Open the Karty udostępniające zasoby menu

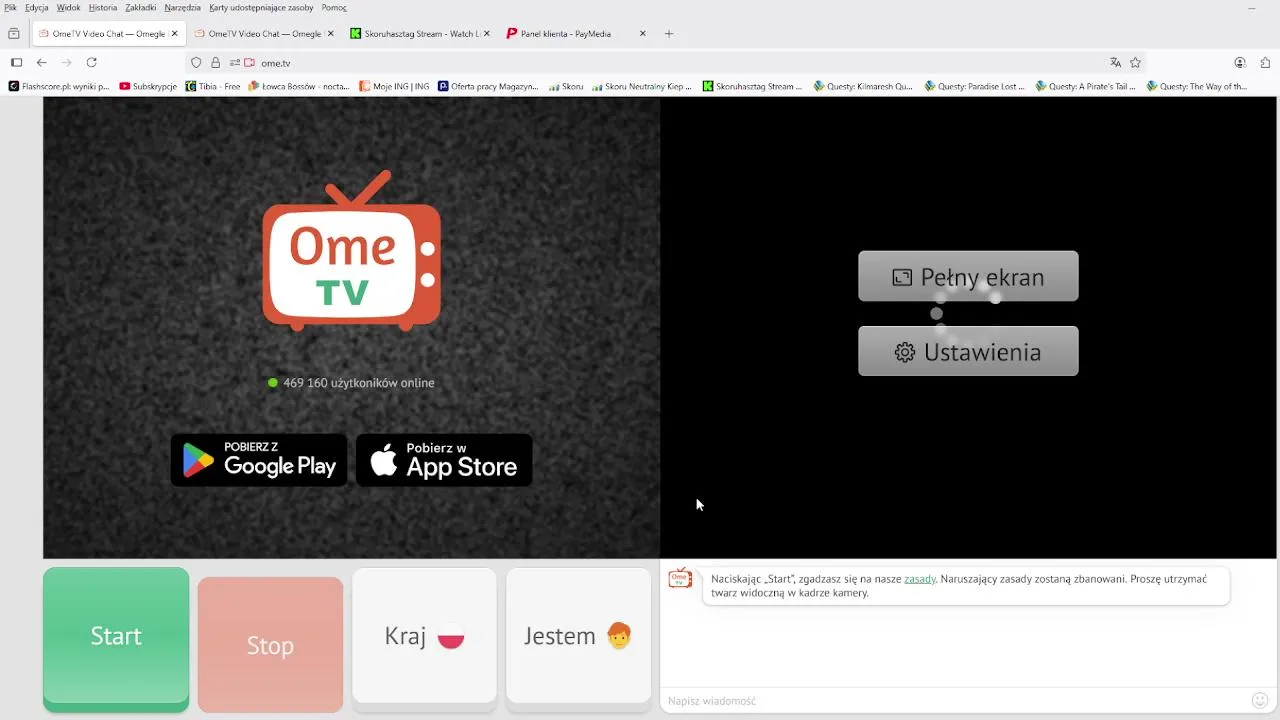click(261, 7)
